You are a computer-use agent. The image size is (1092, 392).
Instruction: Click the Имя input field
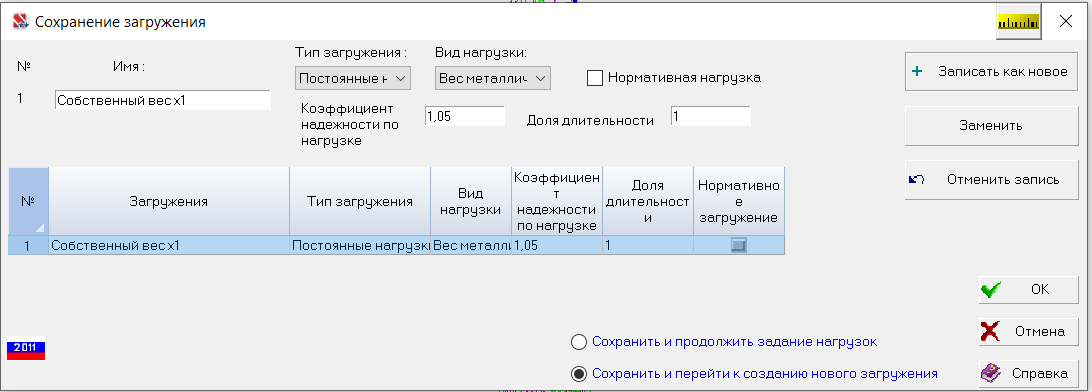[x=162, y=100]
